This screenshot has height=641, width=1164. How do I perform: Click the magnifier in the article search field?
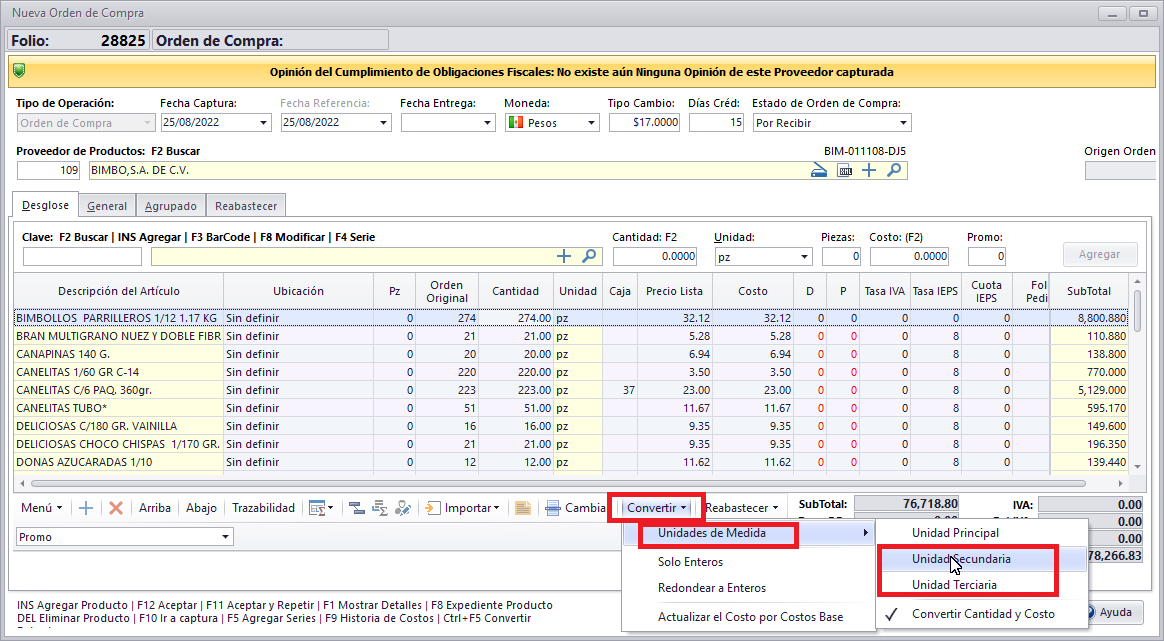coord(590,257)
